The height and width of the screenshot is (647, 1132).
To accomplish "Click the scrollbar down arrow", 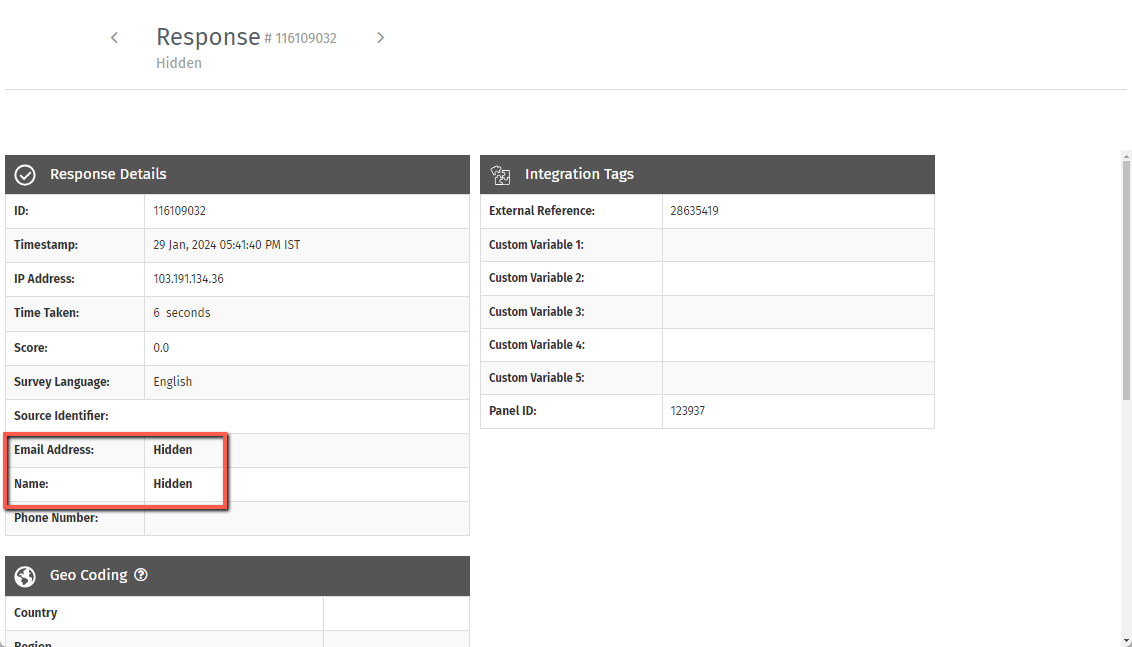I will coord(1127,640).
